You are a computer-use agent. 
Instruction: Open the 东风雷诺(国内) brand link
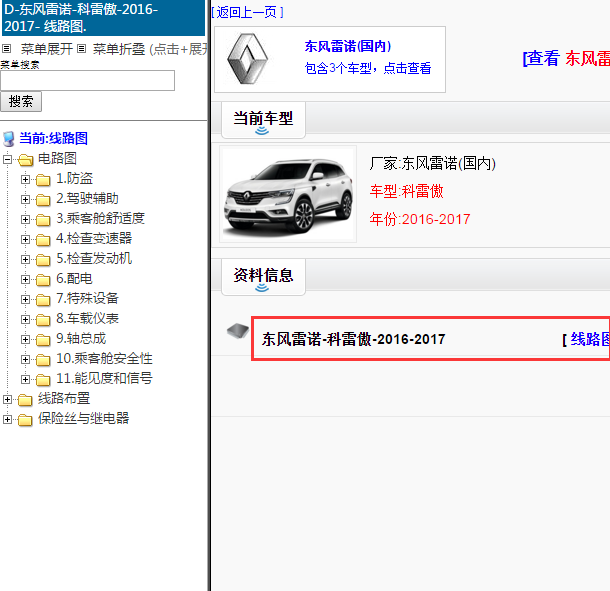(348, 46)
